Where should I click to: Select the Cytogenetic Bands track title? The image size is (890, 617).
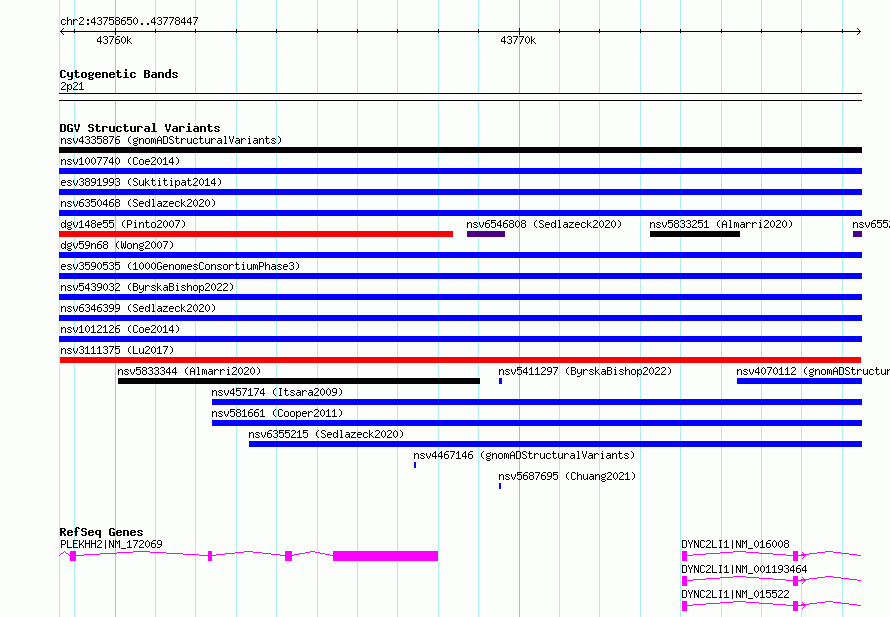[119, 74]
